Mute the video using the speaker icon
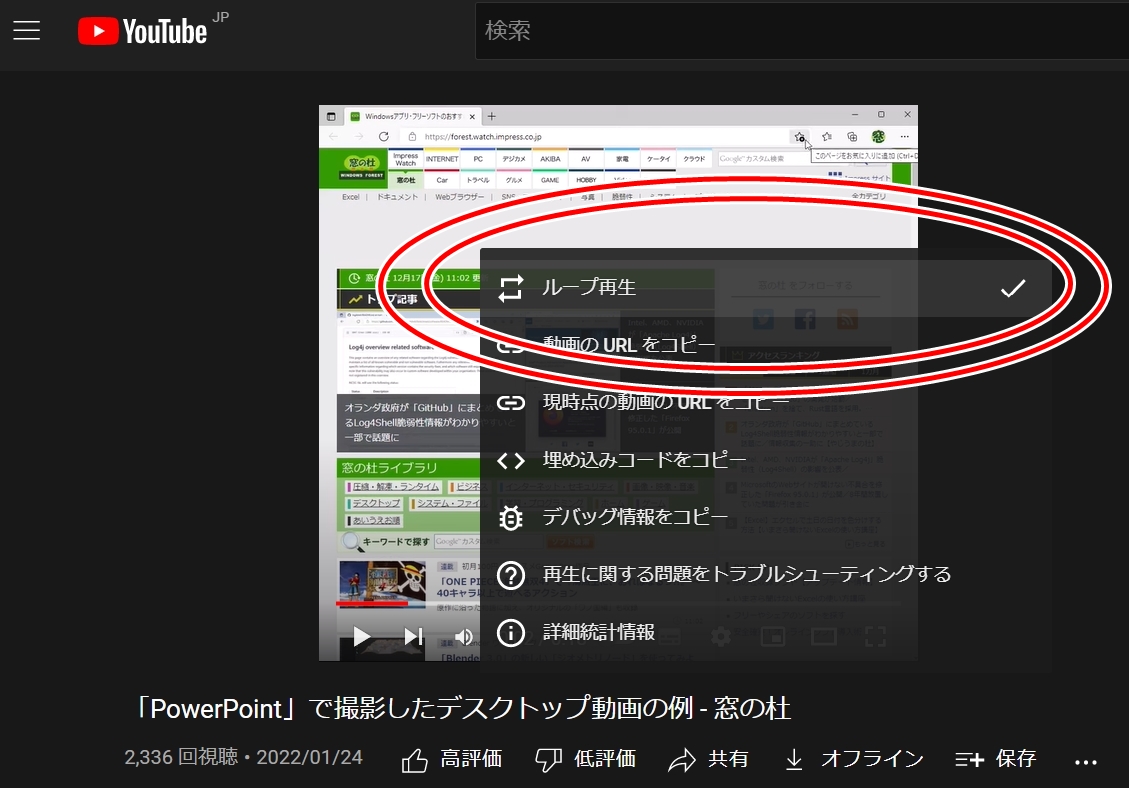The width and height of the screenshot is (1129, 788). [465, 636]
